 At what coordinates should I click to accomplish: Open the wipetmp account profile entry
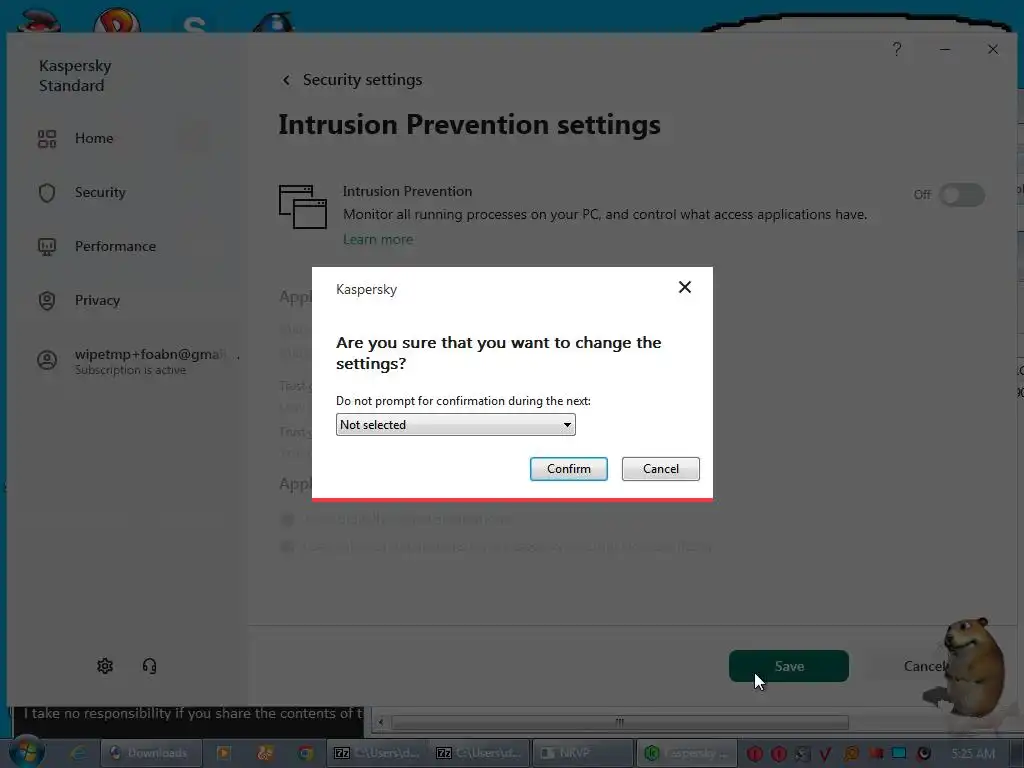[137, 361]
